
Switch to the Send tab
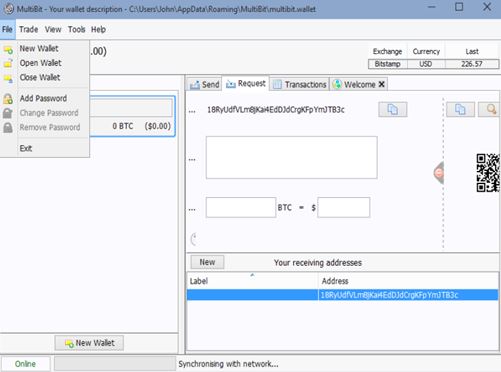click(x=204, y=84)
